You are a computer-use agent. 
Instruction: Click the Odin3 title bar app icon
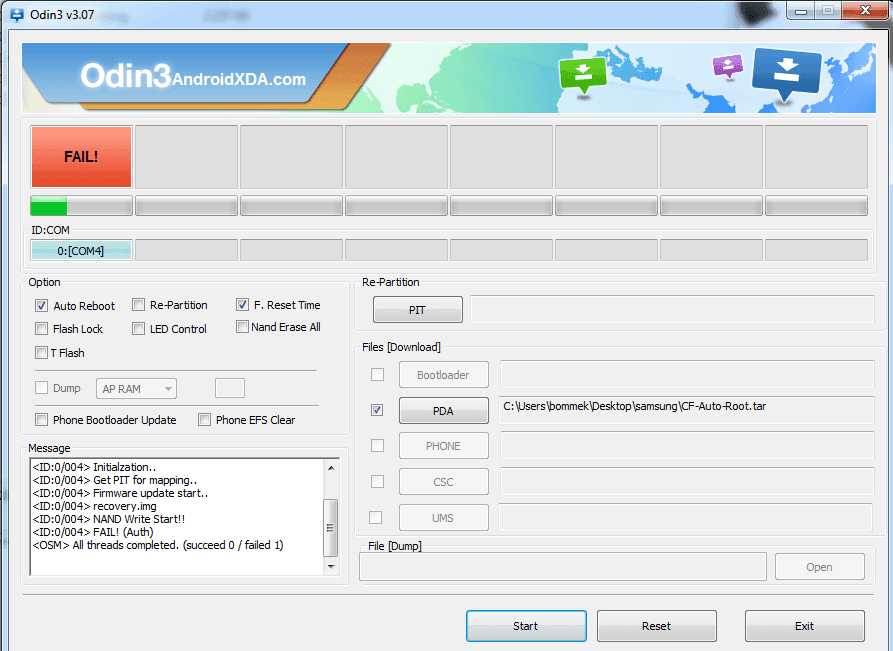17,14
